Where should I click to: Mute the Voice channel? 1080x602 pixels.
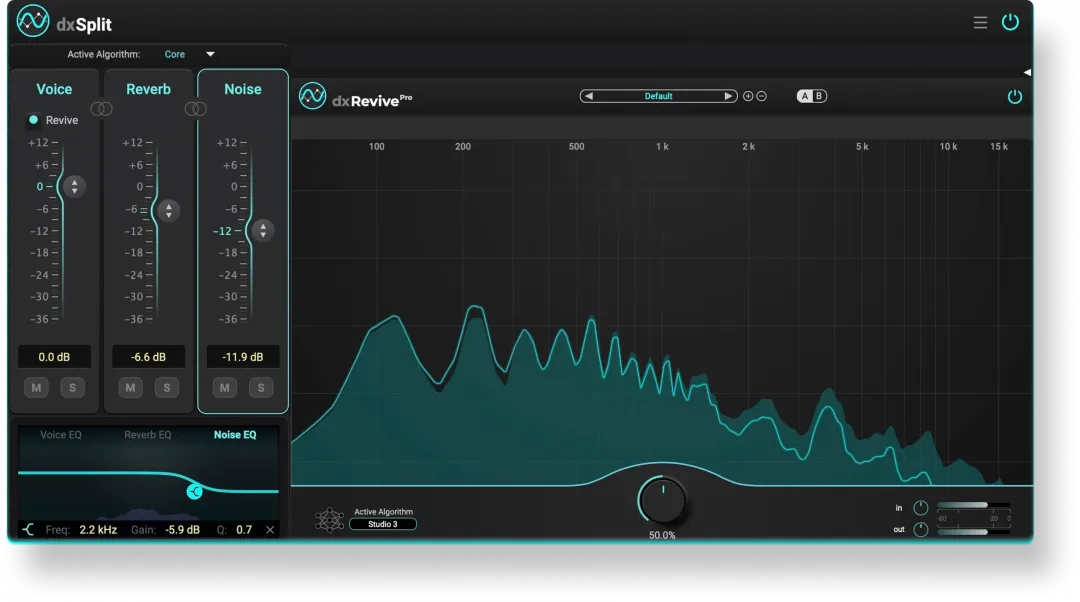(x=37, y=388)
